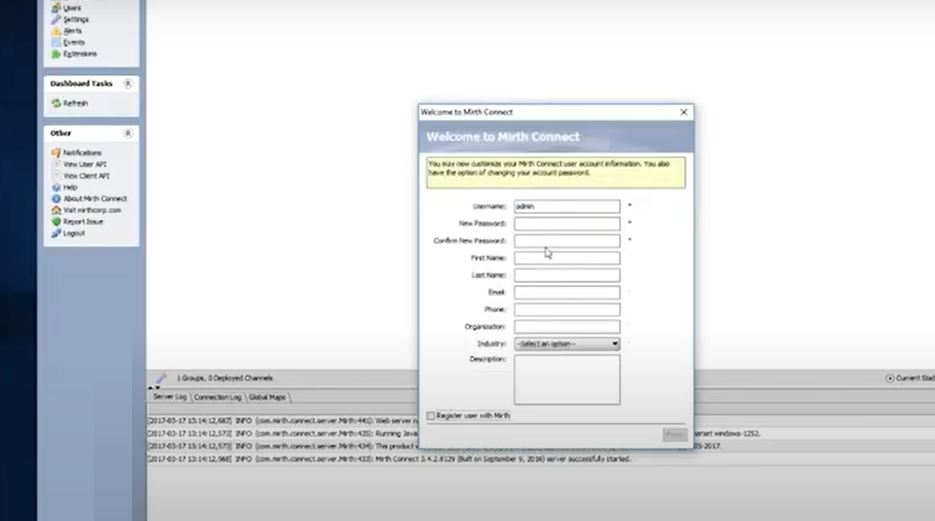Image resolution: width=935 pixels, height=521 pixels.
Task: Click the About Mirth Connect link label
Action: 95,199
